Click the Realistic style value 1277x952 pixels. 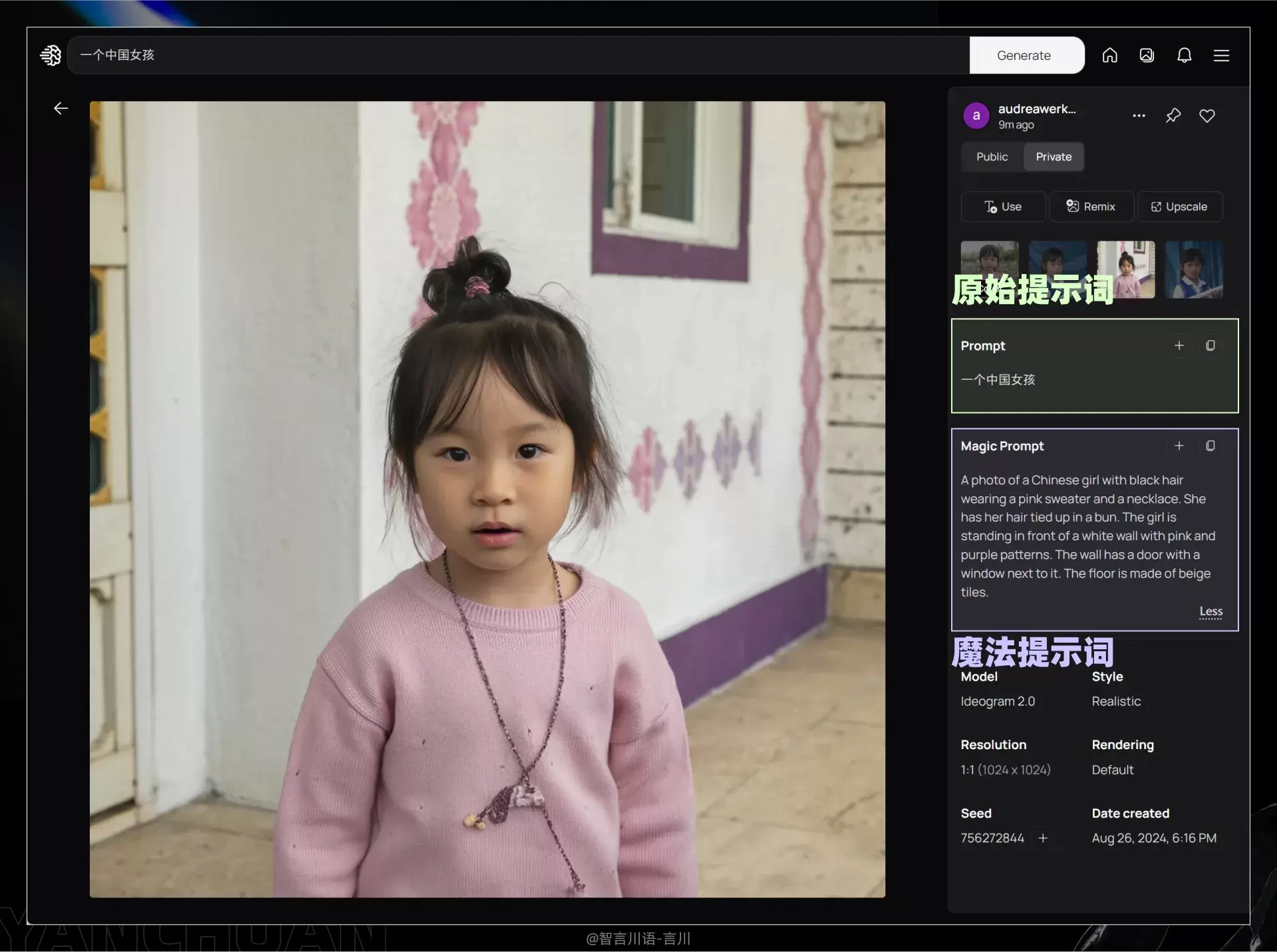1116,701
